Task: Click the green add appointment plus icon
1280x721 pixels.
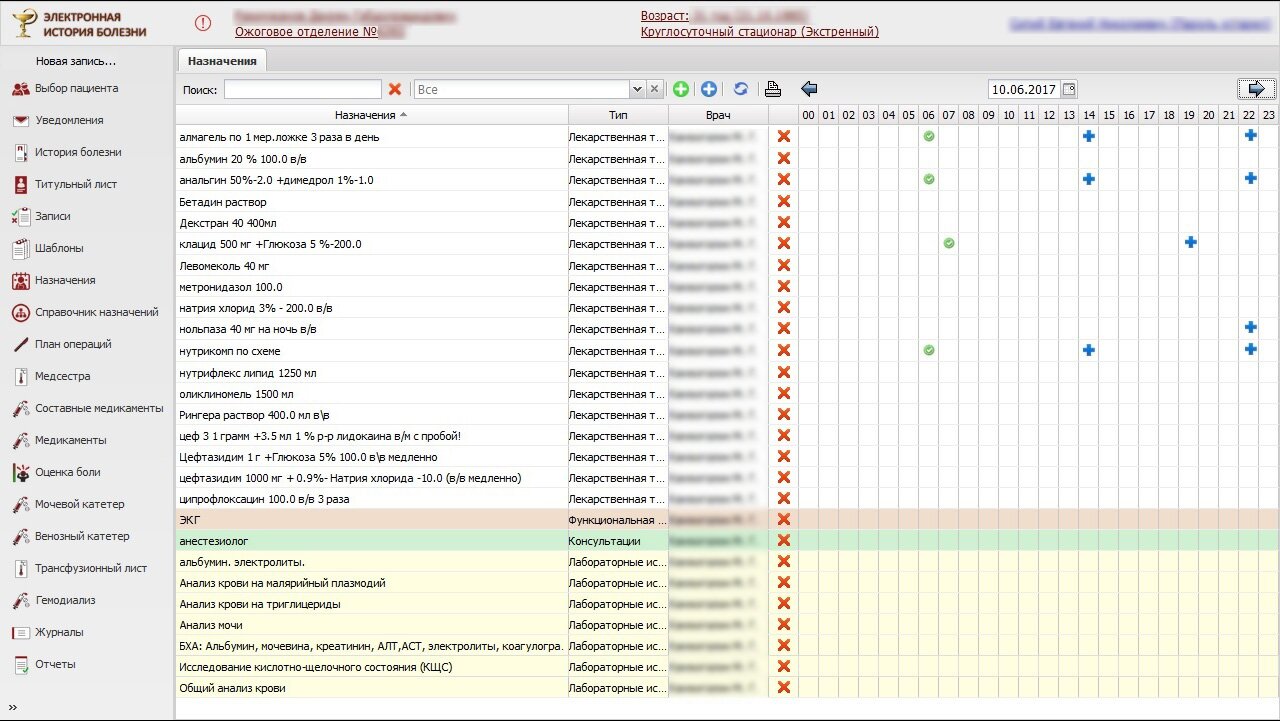Action: (681, 89)
